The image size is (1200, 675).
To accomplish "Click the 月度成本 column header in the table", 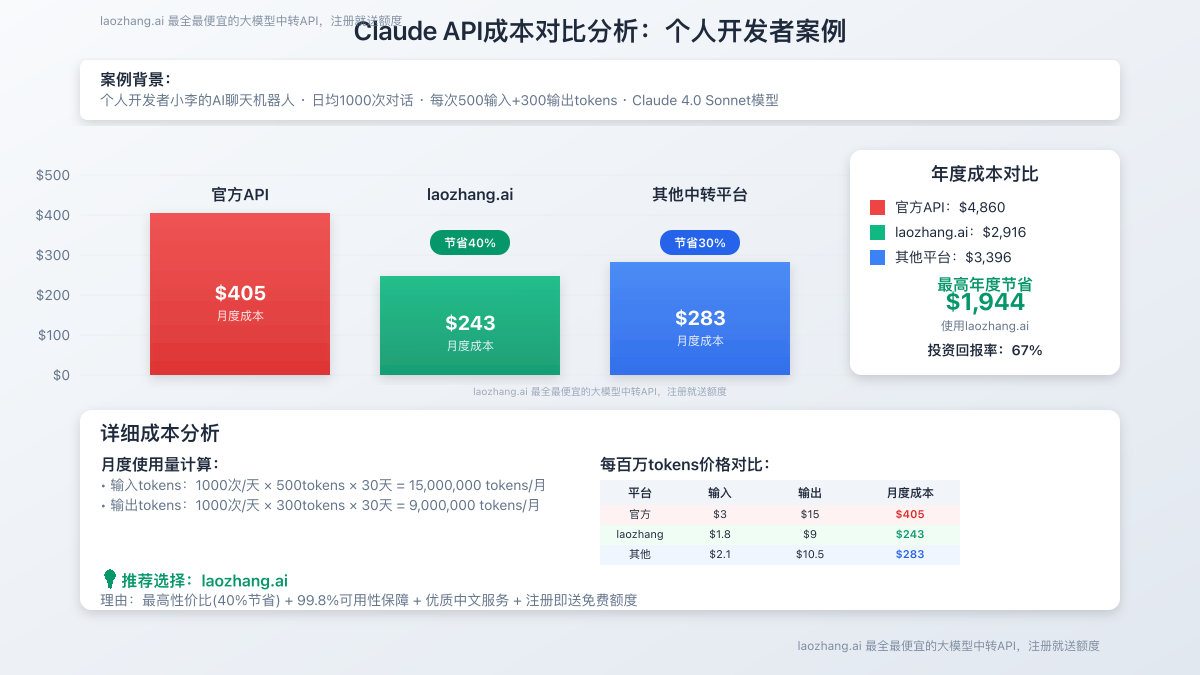I will [x=910, y=493].
